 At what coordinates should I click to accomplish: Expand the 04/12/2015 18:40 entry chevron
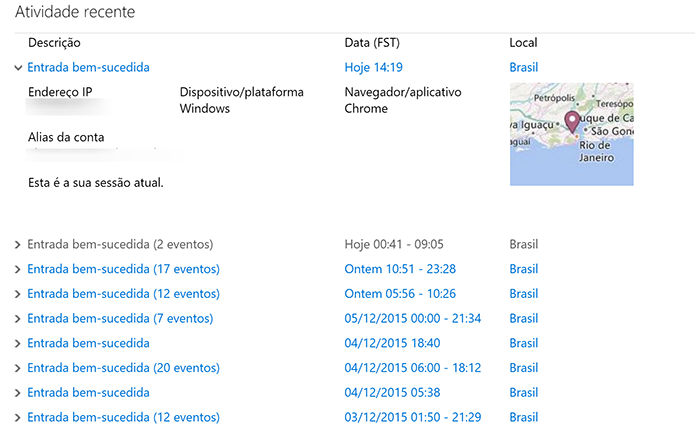pos(18,343)
